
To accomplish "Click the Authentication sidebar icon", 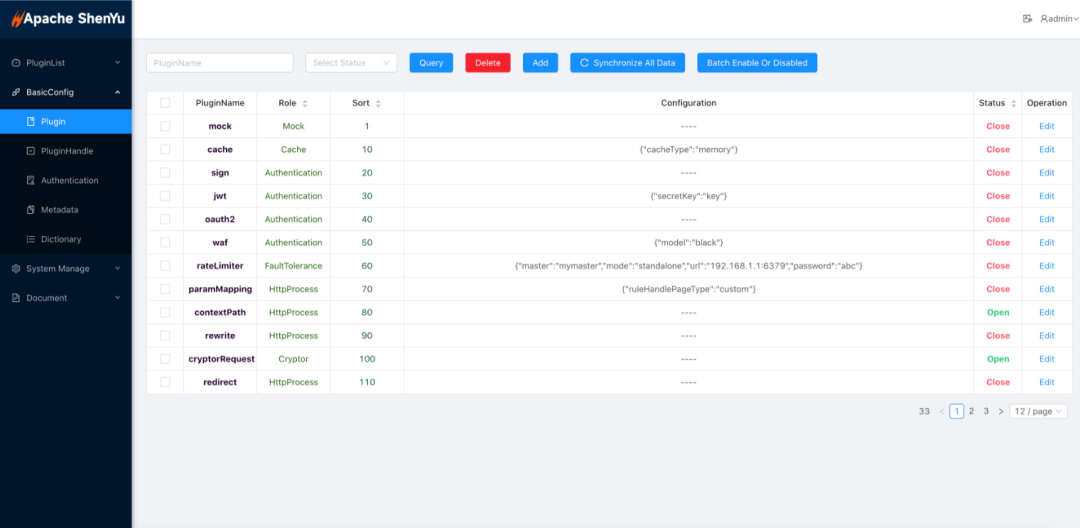I will 31,181.
